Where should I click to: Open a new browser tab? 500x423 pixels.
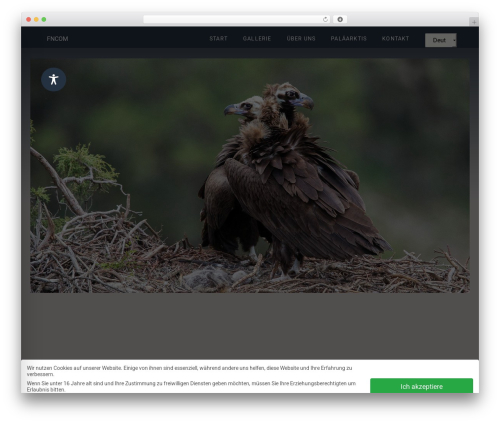point(474,22)
